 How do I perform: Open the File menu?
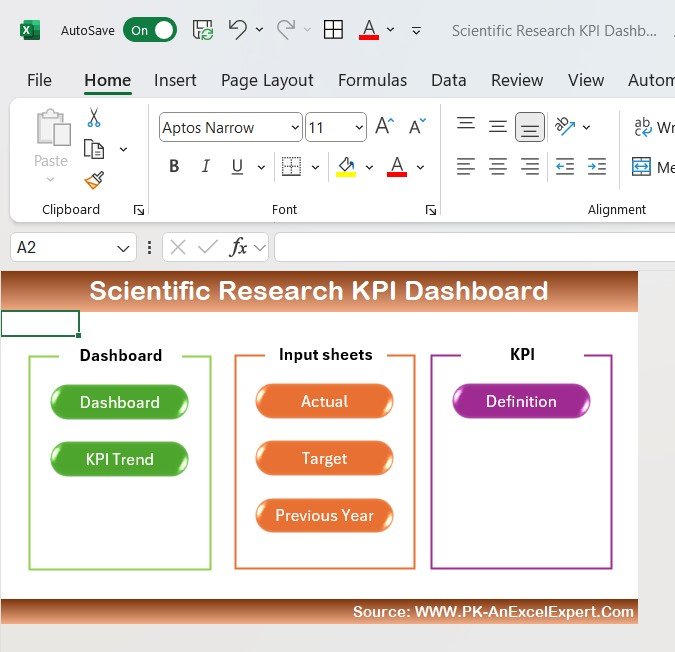pos(39,80)
